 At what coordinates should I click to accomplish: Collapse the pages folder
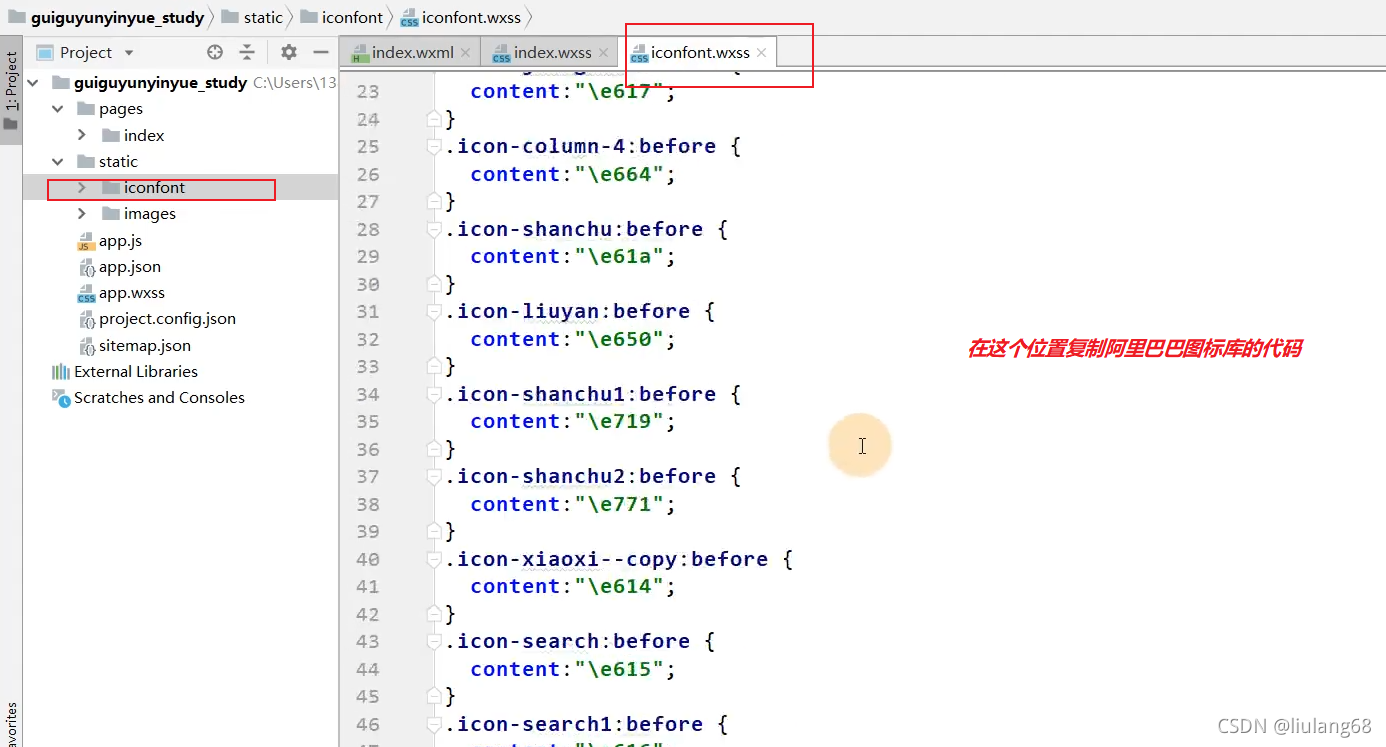coord(57,108)
